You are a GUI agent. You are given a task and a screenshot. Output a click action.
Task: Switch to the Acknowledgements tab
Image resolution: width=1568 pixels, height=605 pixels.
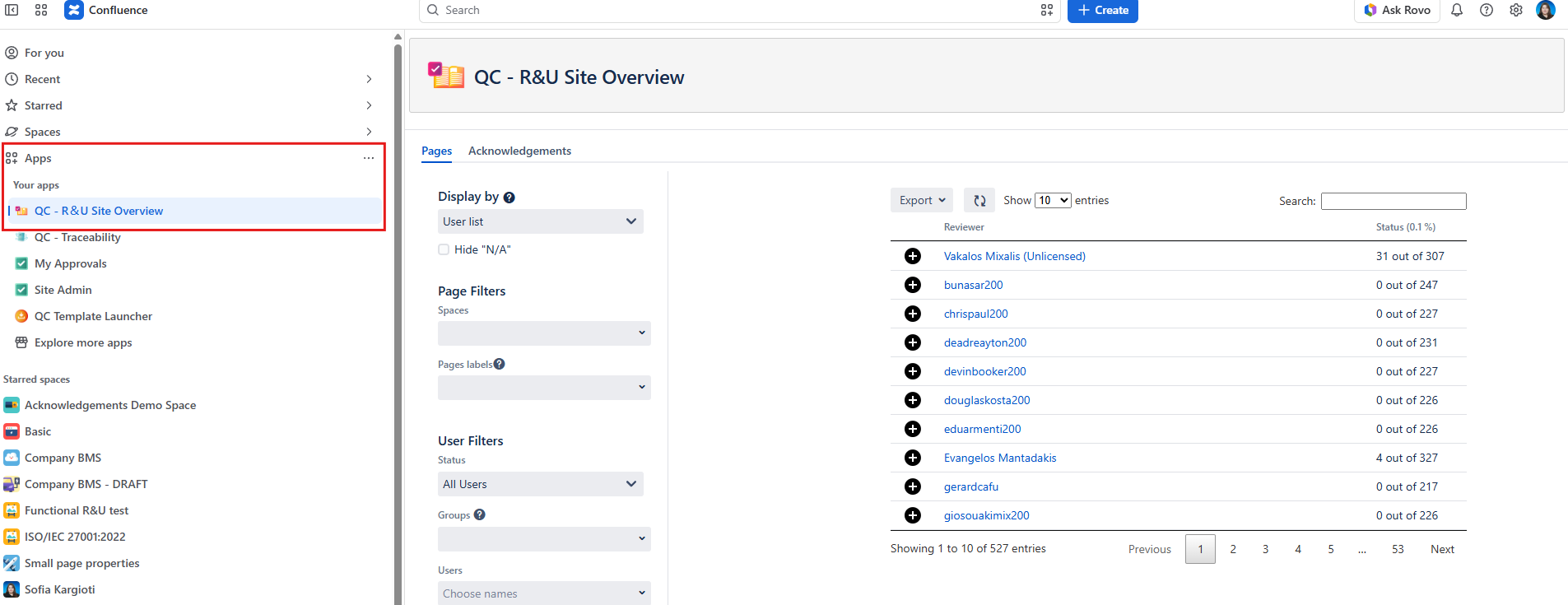pyautogui.click(x=519, y=151)
